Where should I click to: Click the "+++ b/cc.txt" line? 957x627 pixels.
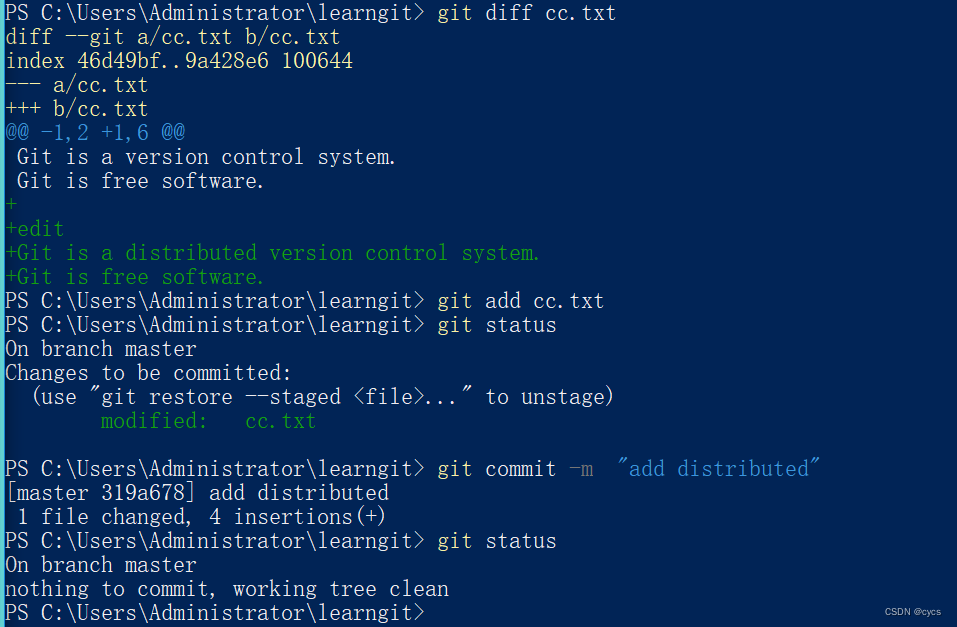76,109
